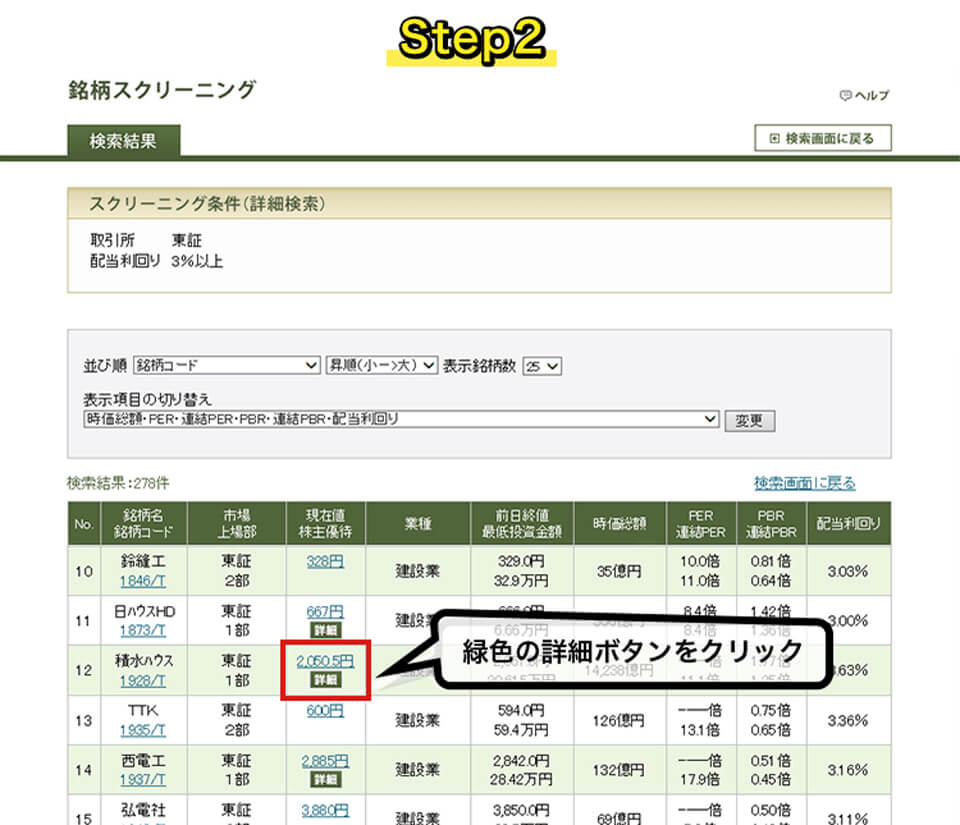Click the 前日終値 最低投資金額 column header

pyautogui.click(x=522, y=523)
